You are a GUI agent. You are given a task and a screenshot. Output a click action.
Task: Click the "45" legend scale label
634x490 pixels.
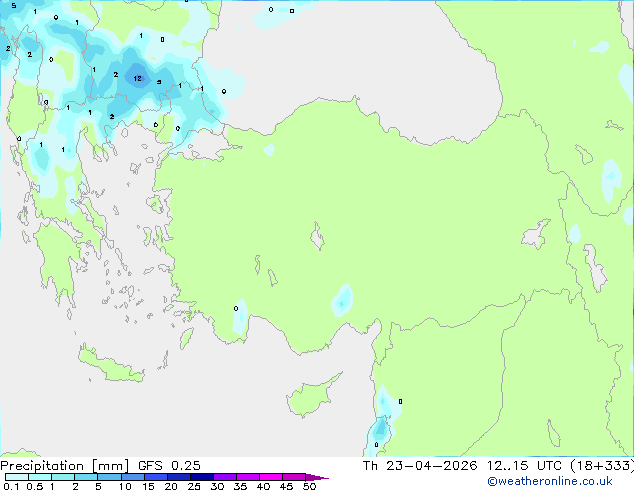287,486
